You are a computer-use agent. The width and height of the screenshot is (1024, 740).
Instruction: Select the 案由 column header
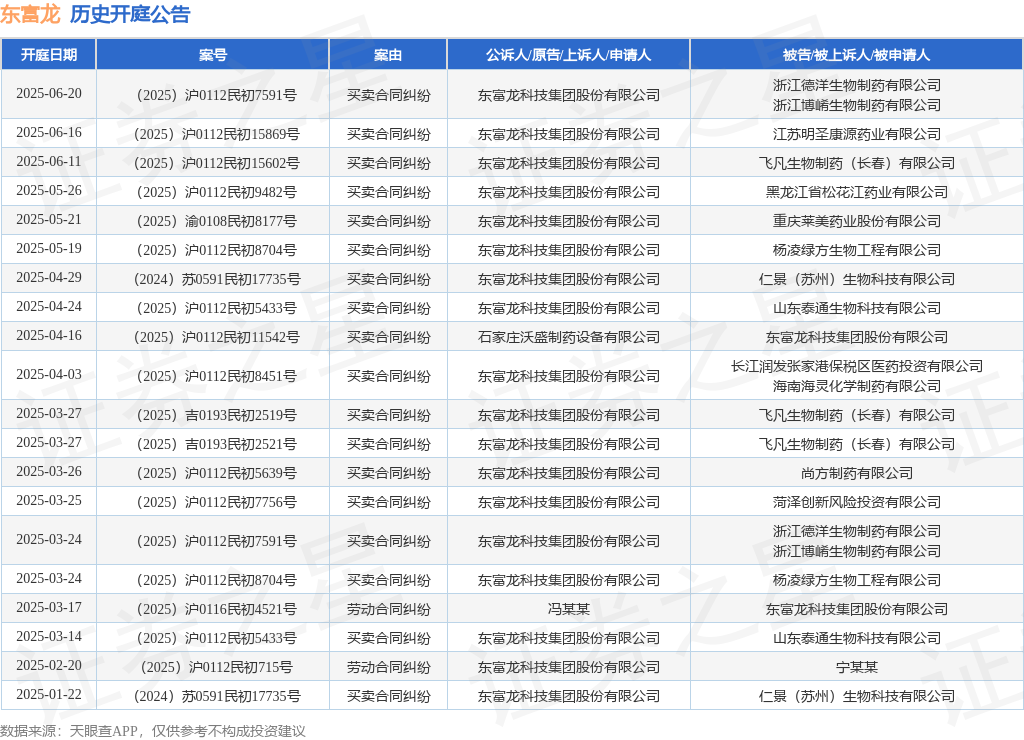pyautogui.click(x=388, y=55)
